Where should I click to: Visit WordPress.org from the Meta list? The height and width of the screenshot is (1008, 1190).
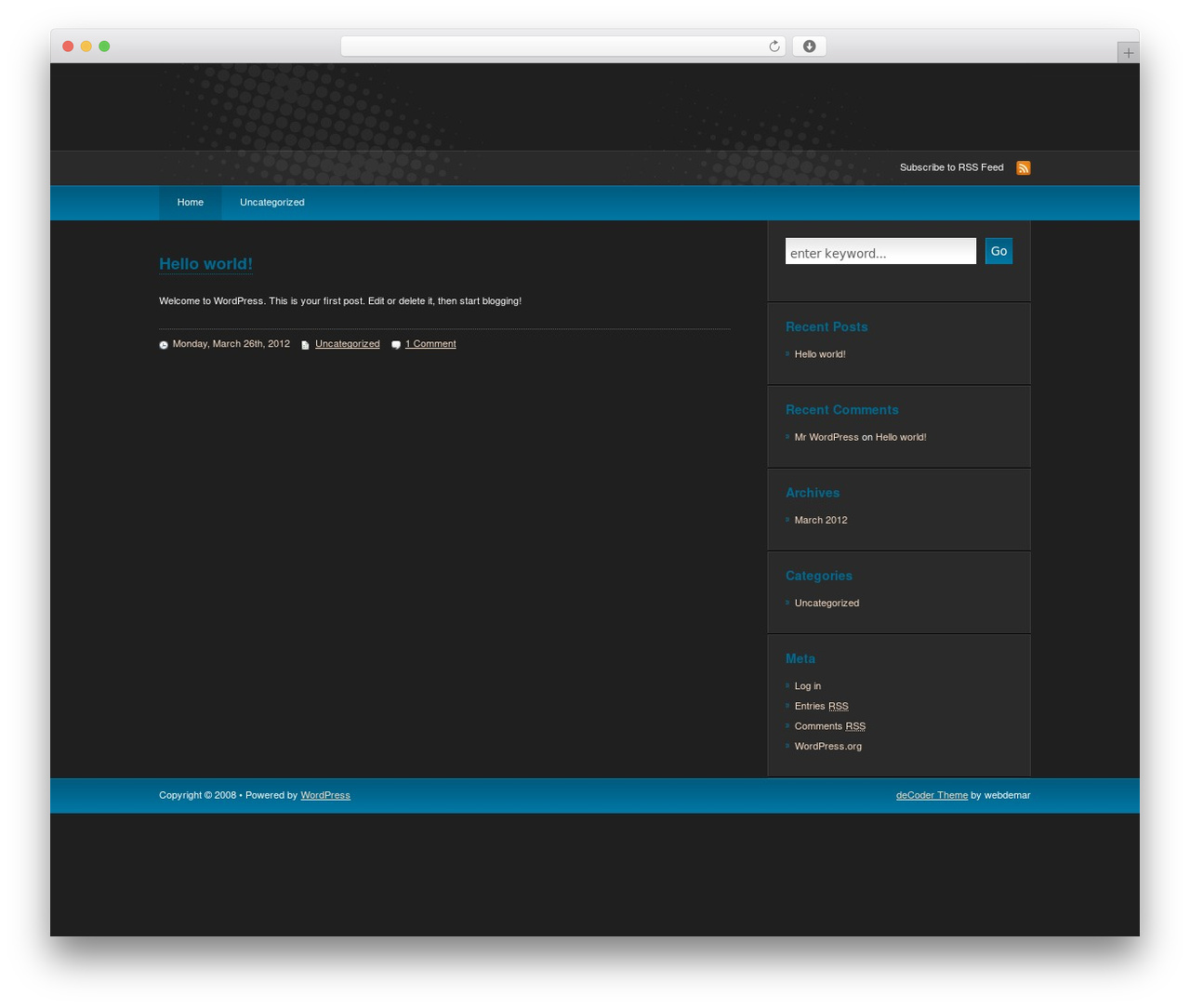tap(828, 747)
